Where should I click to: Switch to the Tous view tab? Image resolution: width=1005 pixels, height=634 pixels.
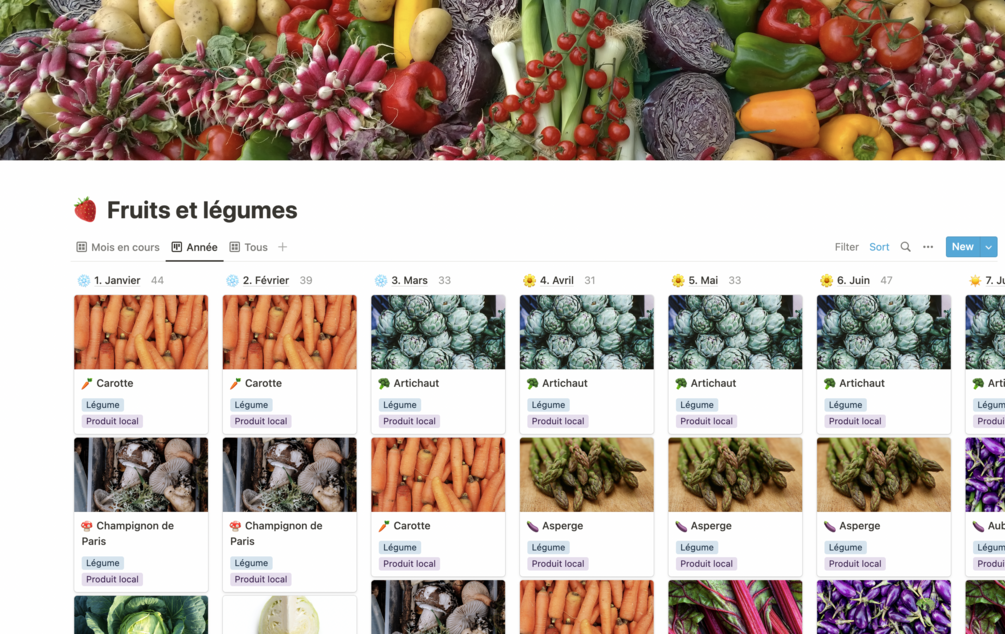coord(248,247)
